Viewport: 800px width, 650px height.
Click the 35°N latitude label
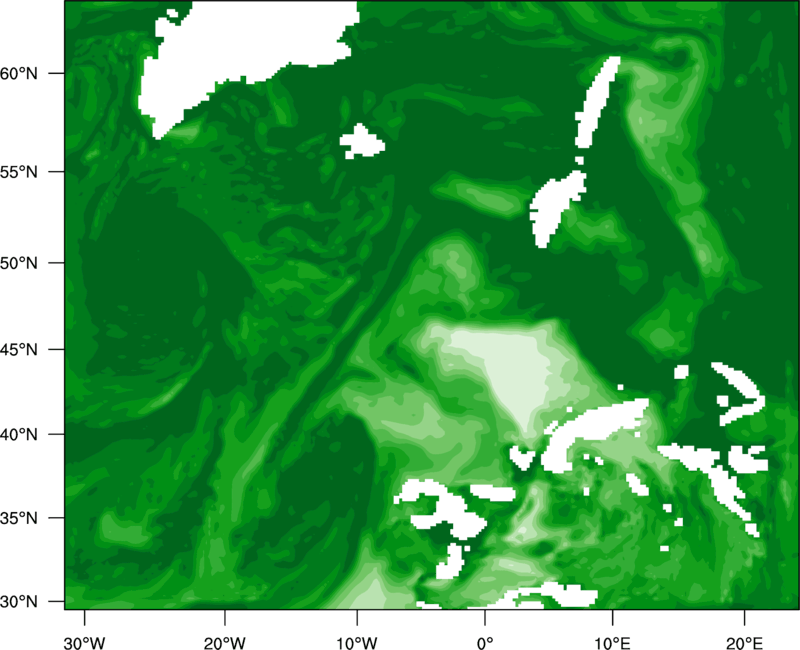pyautogui.click(x=19, y=518)
